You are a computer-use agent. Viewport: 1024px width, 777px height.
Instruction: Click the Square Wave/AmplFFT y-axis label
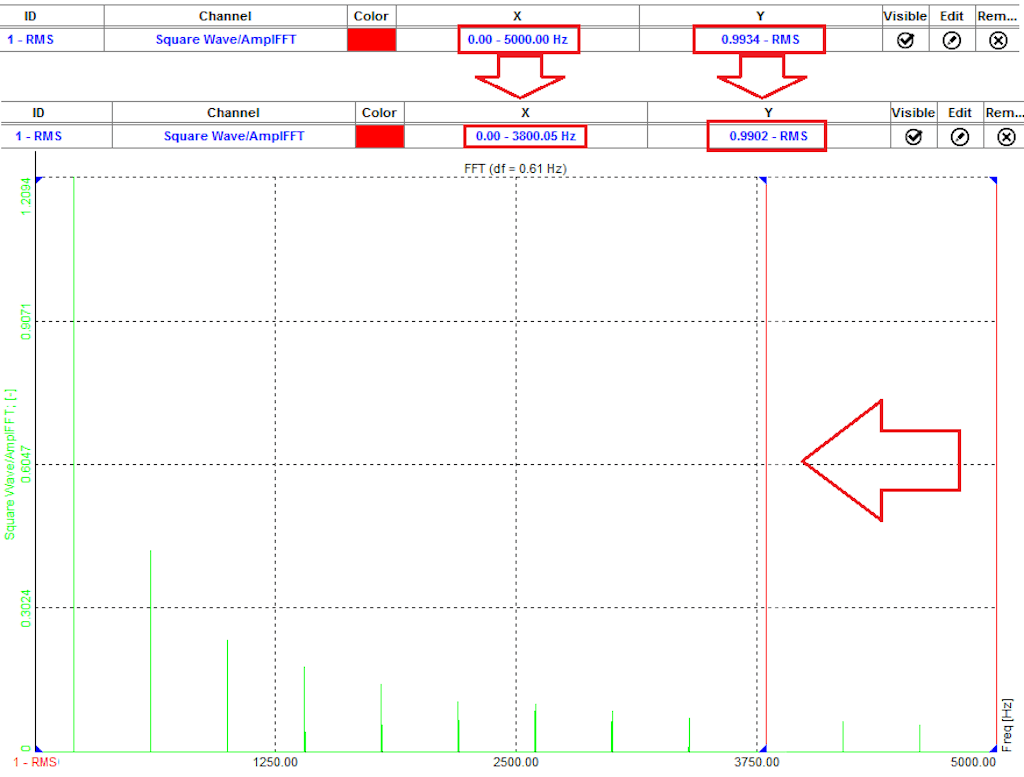[x=10, y=464]
